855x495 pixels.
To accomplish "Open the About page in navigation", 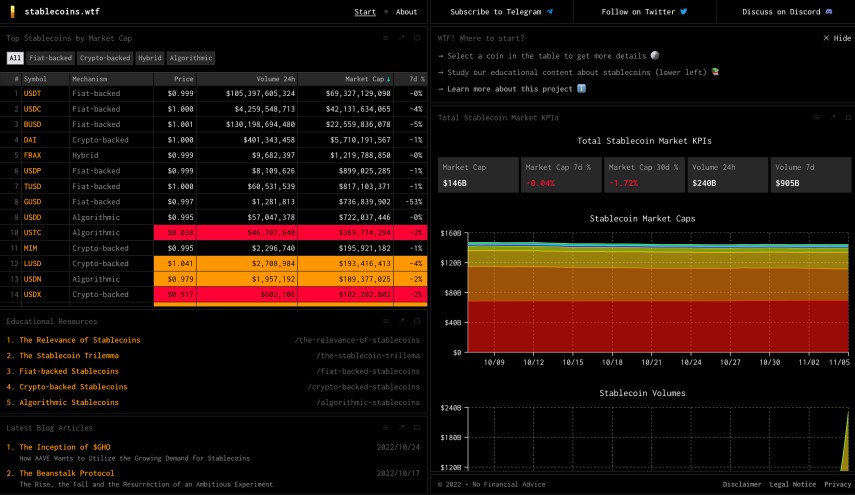I will coord(406,12).
